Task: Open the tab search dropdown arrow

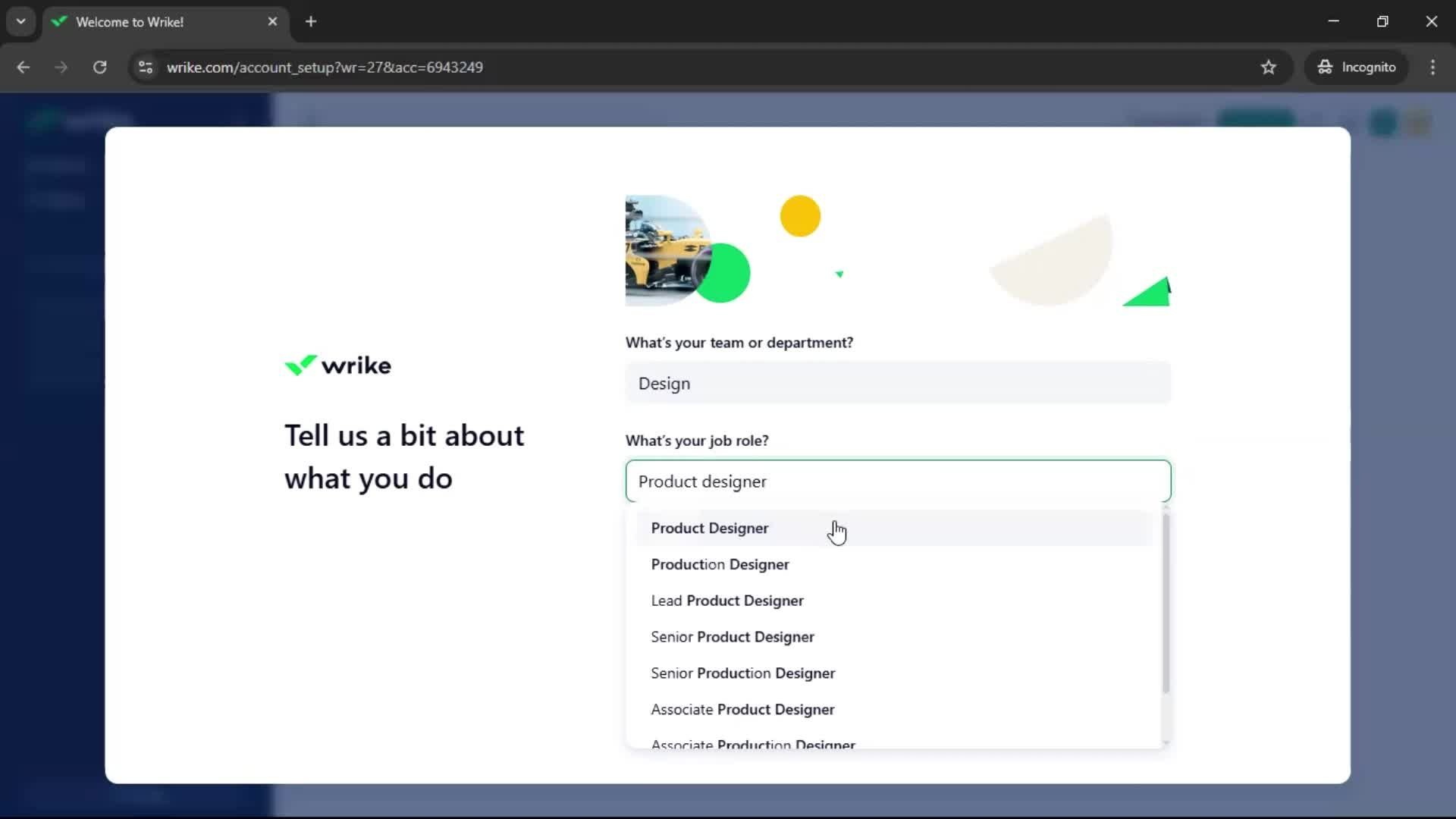Action: point(20,21)
